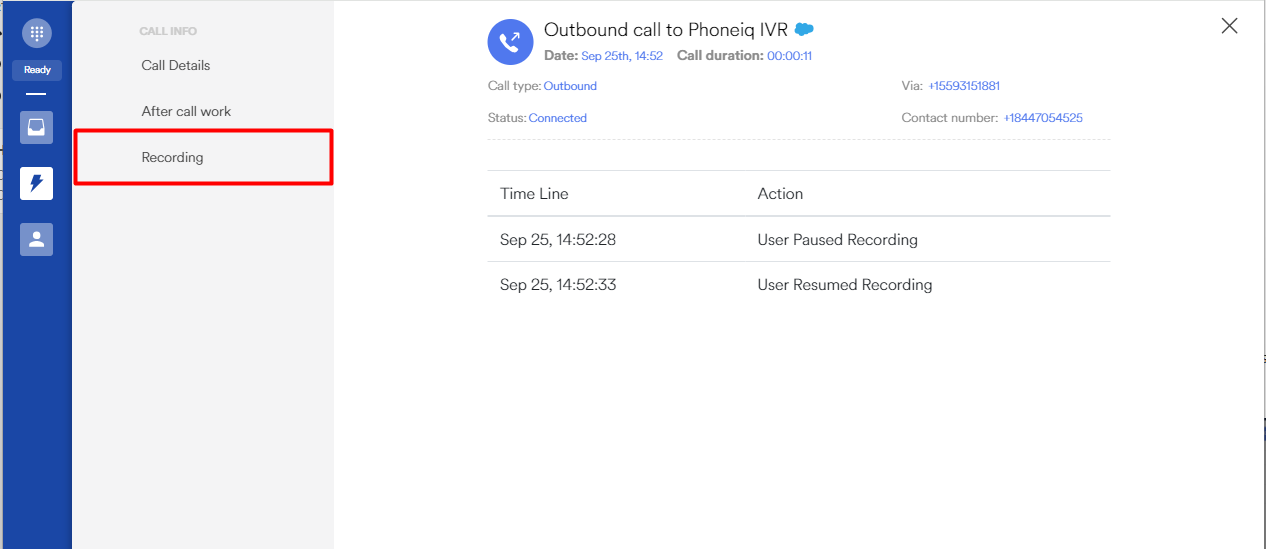This screenshot has height=549, width=1266.
Task: Click contact number +18447054525
Action: tap(1043, 118)
